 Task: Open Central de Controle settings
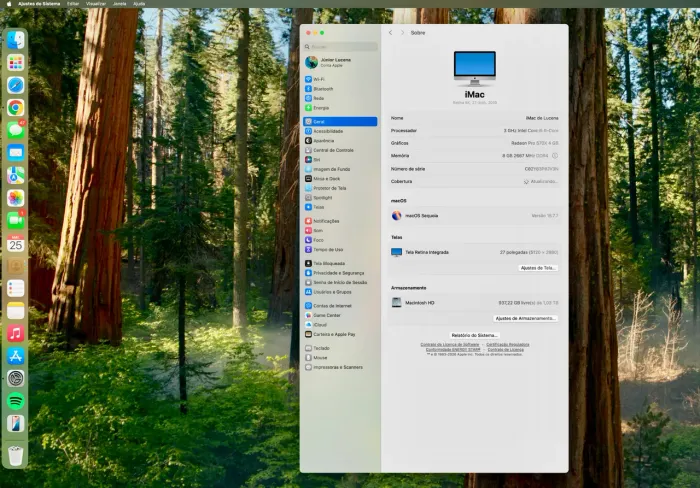[x=340, y=150]
